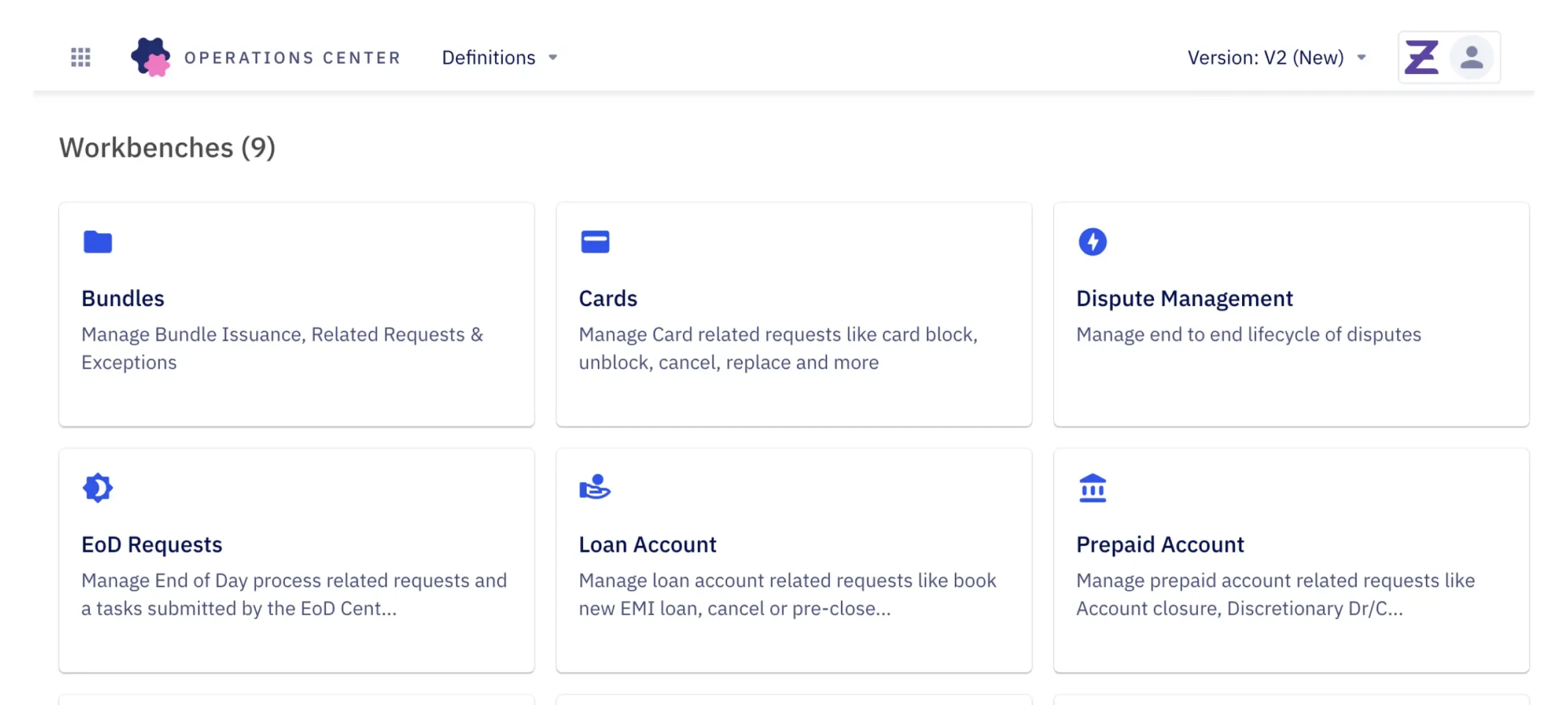This screenshot has height=705, width=1568.
Task: Click 'Manage Bundle Issuance, Related Requests' description
Action: point(282,349)
